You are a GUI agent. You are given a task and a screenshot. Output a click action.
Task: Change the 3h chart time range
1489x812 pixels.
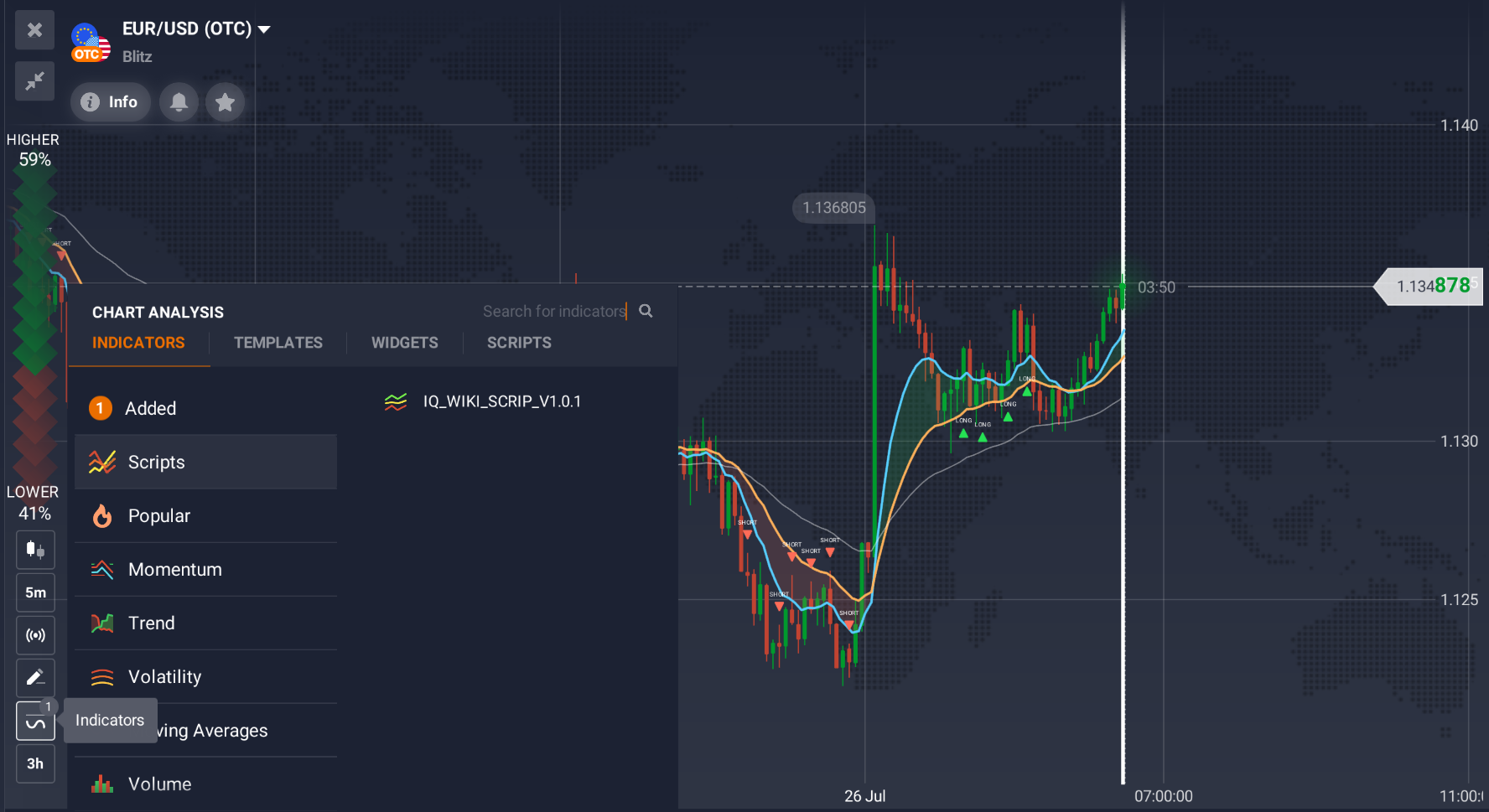[35, 763]
